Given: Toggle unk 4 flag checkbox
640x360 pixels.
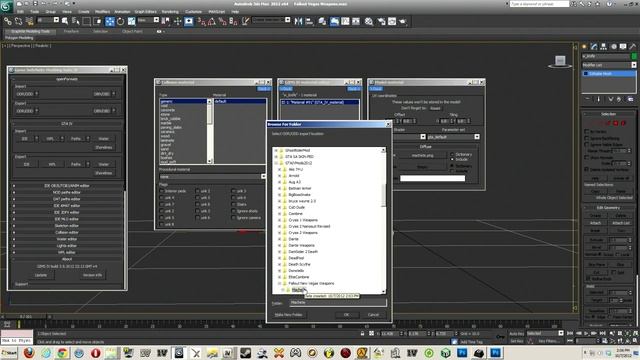Looking at the screenshot, I should point(162,198).
